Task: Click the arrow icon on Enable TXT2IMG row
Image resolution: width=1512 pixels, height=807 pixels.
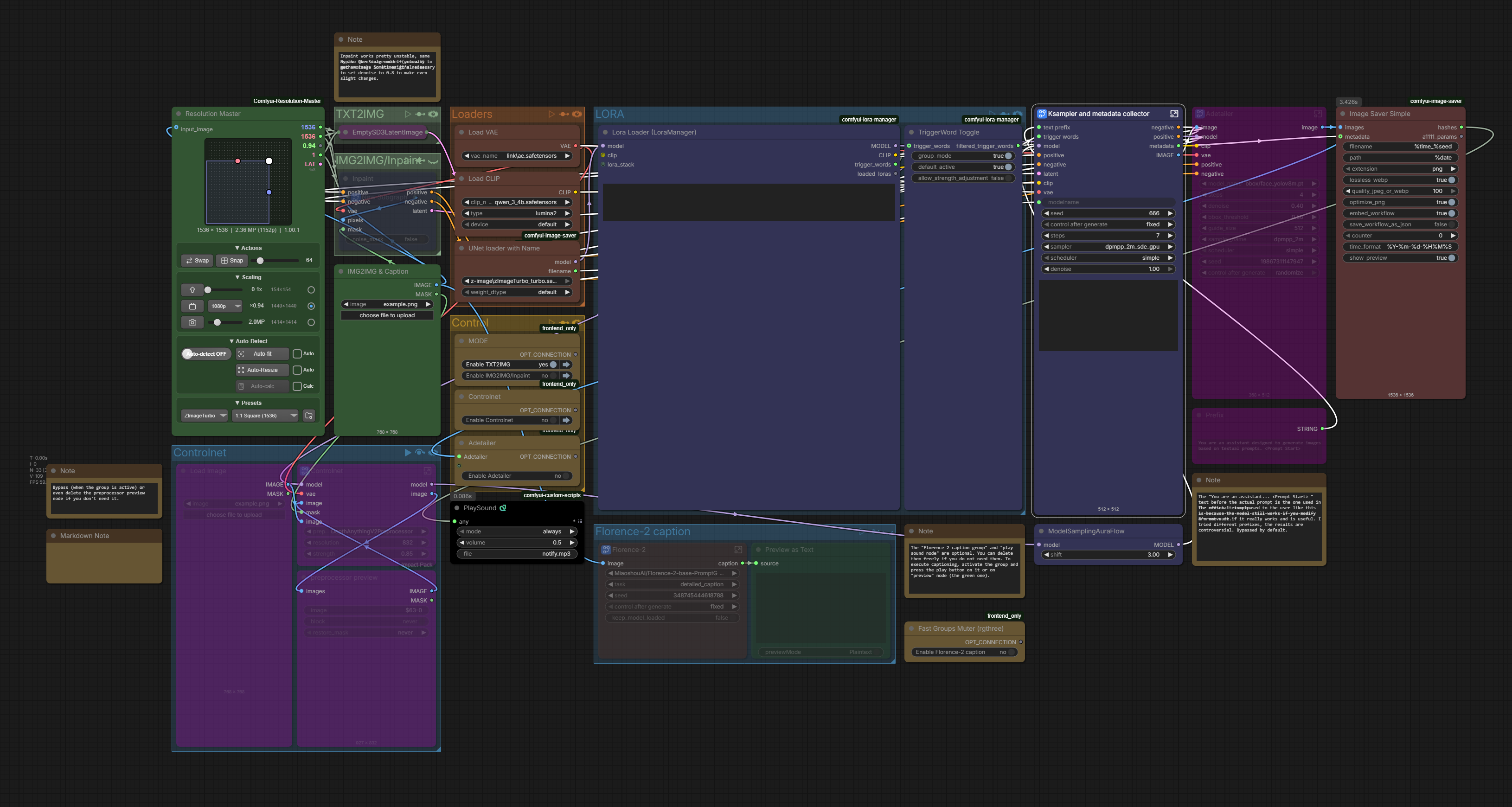Action: [566, 365]
